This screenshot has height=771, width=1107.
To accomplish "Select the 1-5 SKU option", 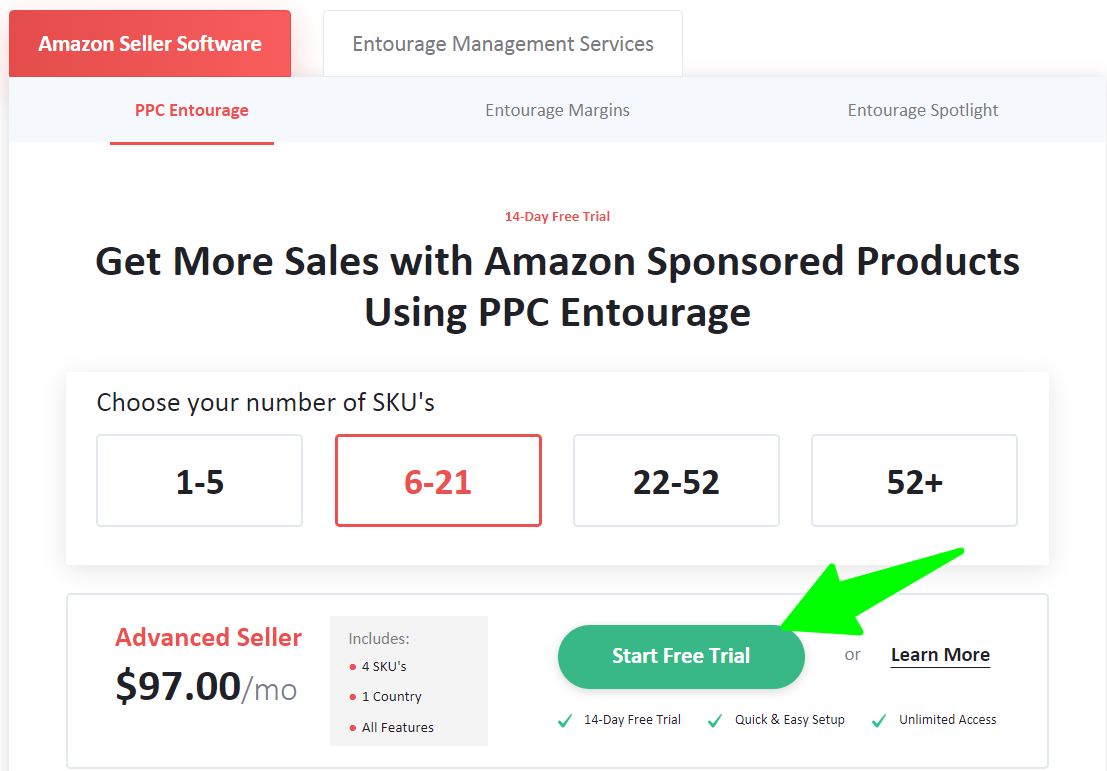I will point(199,481).
